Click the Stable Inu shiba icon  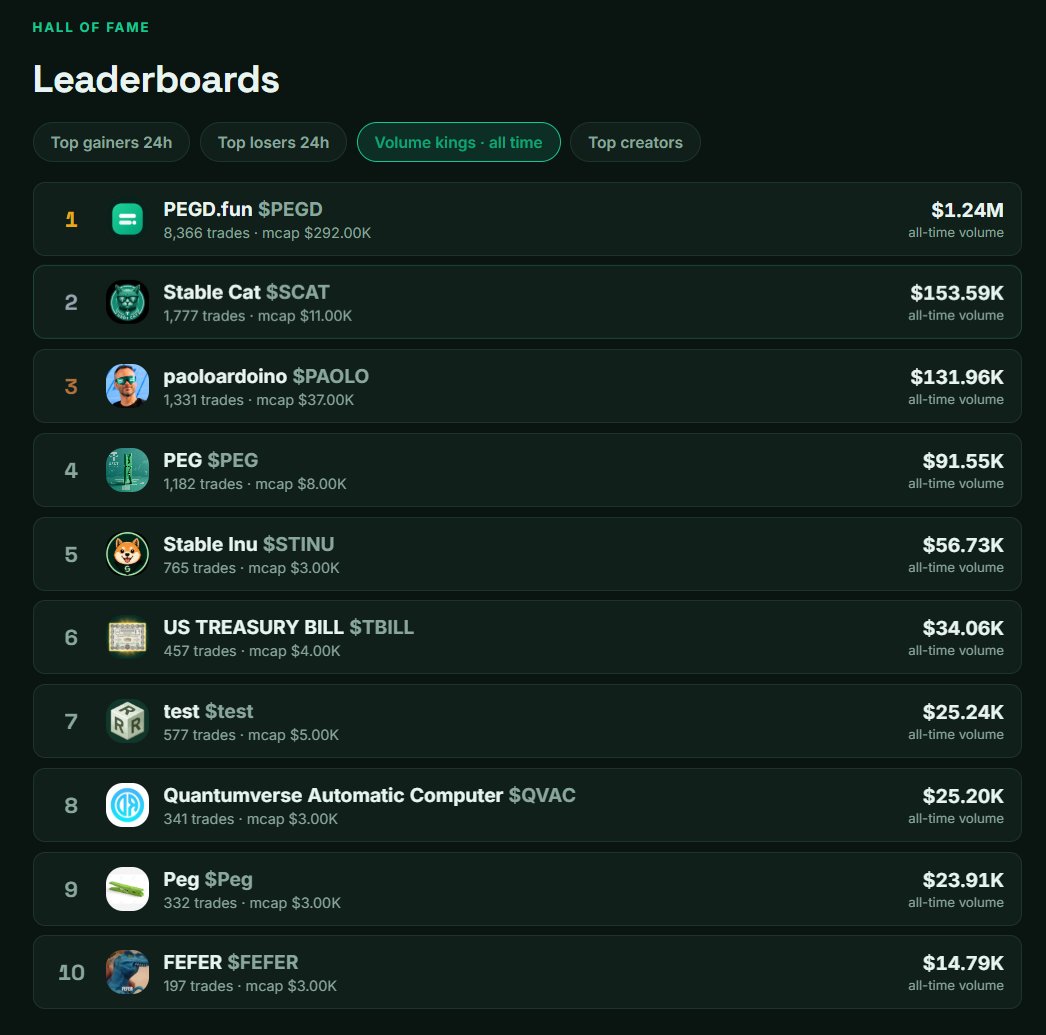click(127, 554)
